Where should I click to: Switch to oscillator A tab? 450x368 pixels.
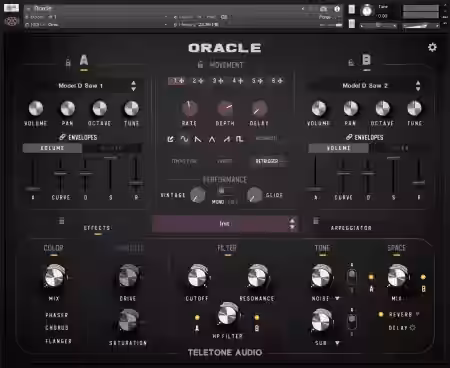[84, 60]
